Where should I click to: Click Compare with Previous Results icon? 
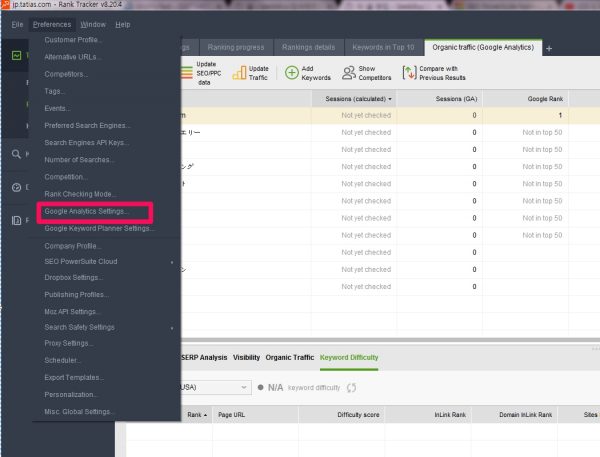409,73
